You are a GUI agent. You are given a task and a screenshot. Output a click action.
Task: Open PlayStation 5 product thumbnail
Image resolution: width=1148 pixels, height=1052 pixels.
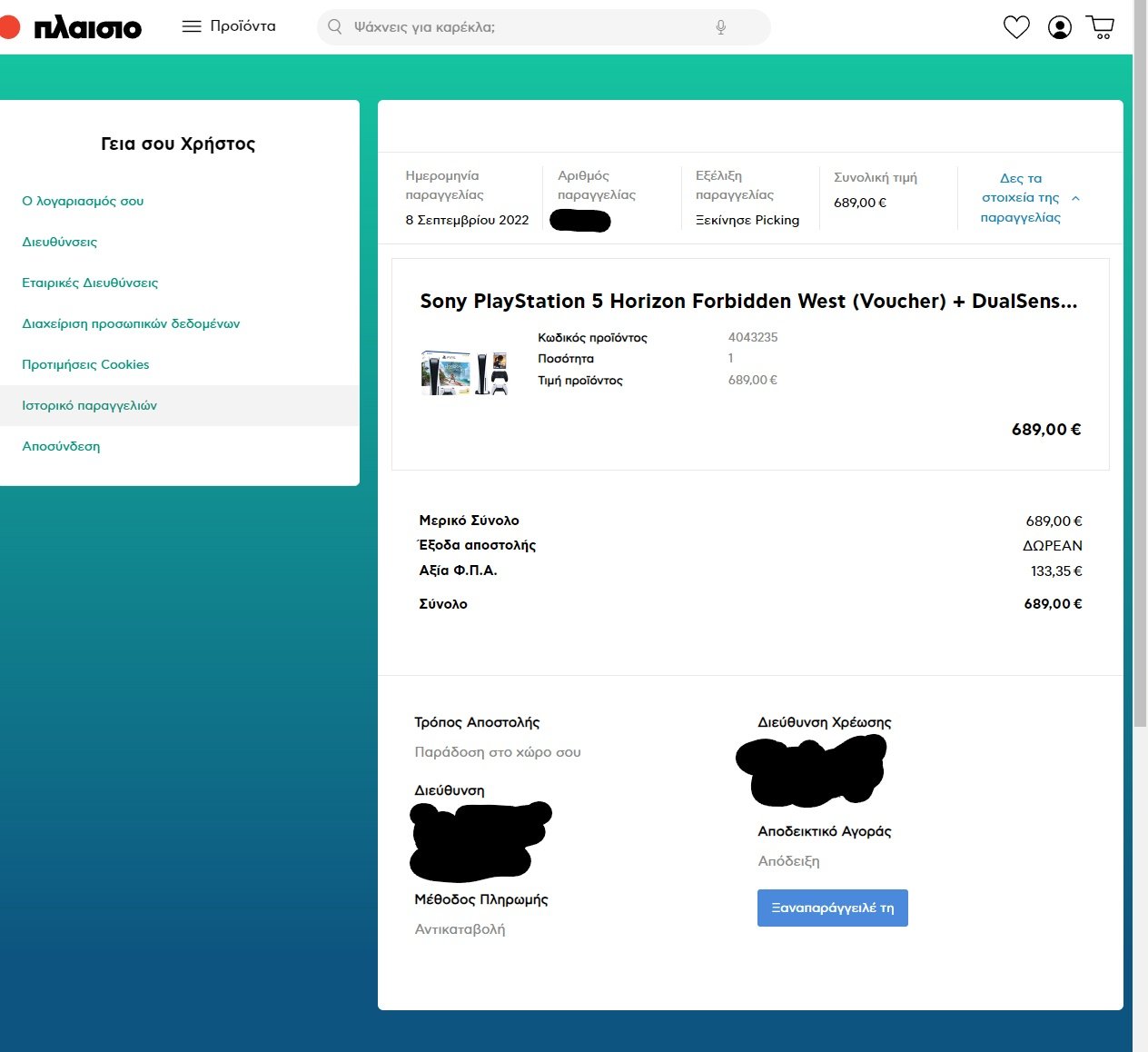(464, 372)
